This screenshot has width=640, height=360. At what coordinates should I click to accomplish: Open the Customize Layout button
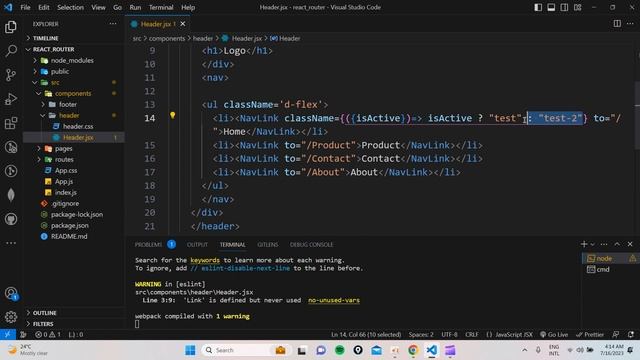578,7
